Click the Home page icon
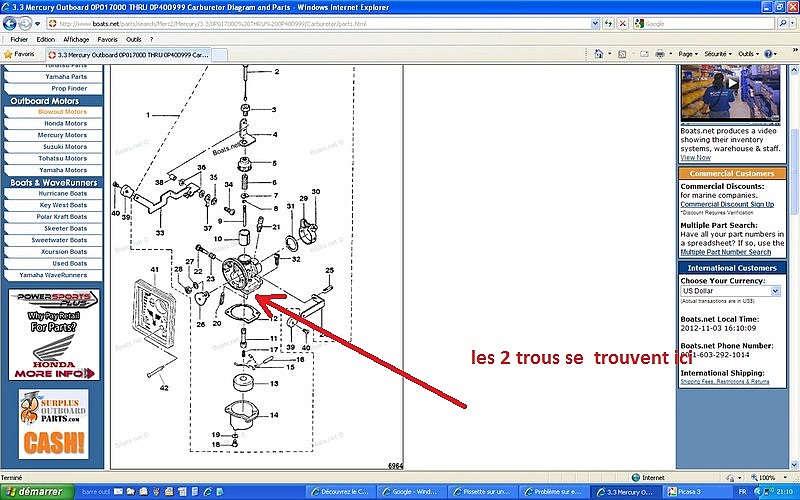This screenshot has height=500, width=800. pyautogui.click(x=598, y=54)
